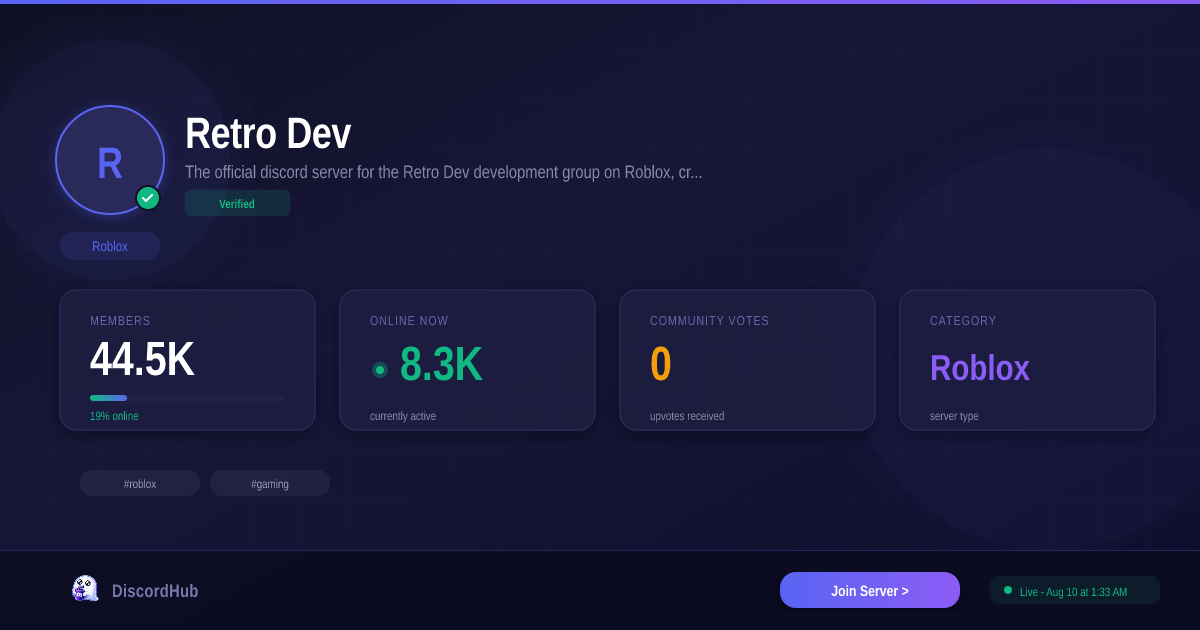Click the community votes value 0
The height and width of the screenshot is (630, 1200).
[661, 364]
